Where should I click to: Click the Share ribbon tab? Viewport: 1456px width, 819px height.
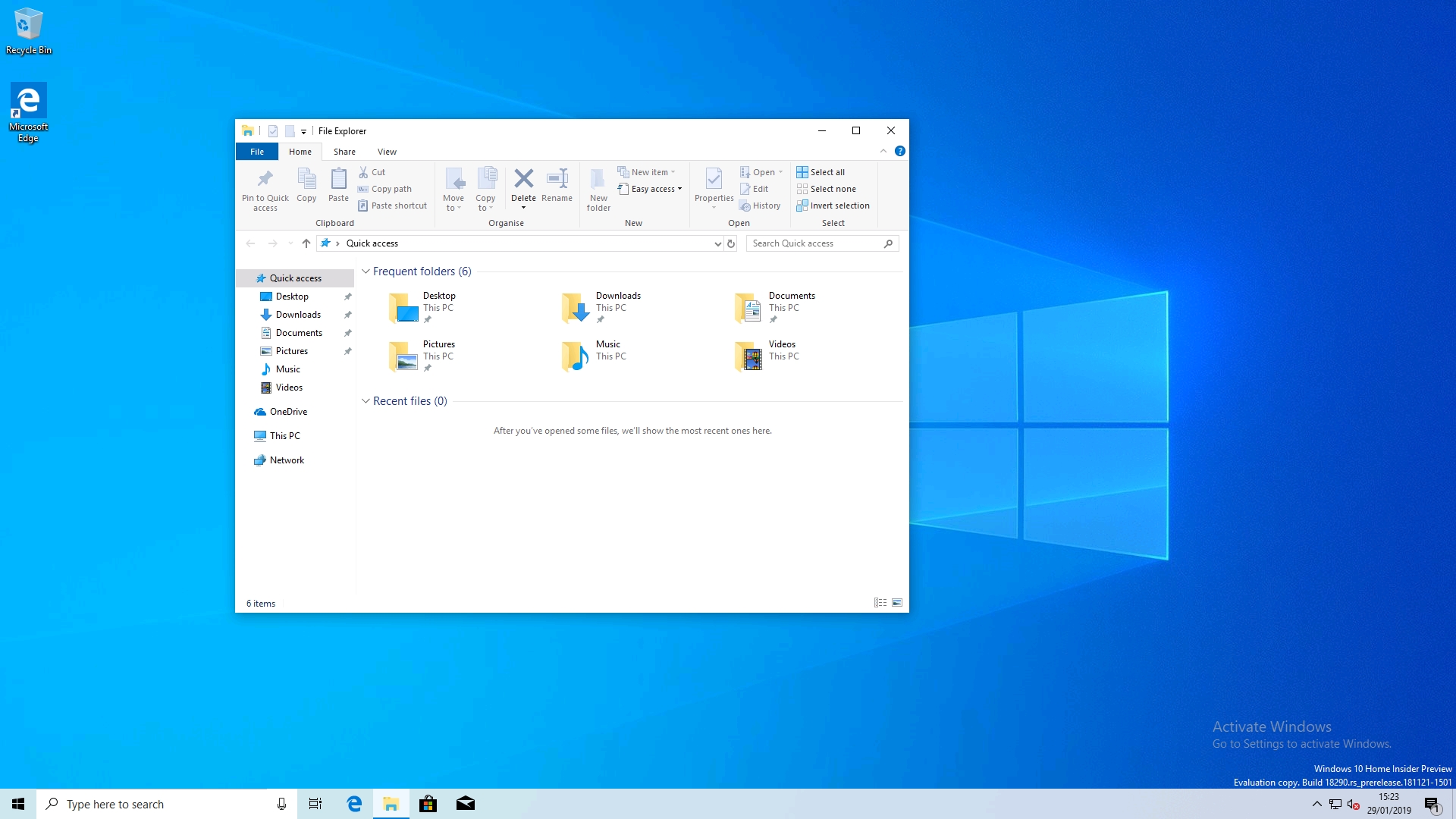click(x=344, y=151)
